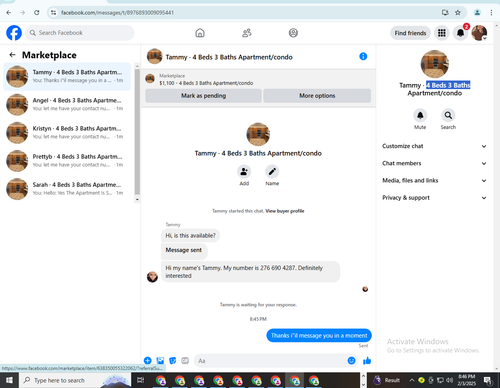Go back using Marketplace back arrow
This screenshot has height=388, width=500.
pos(13,55)
